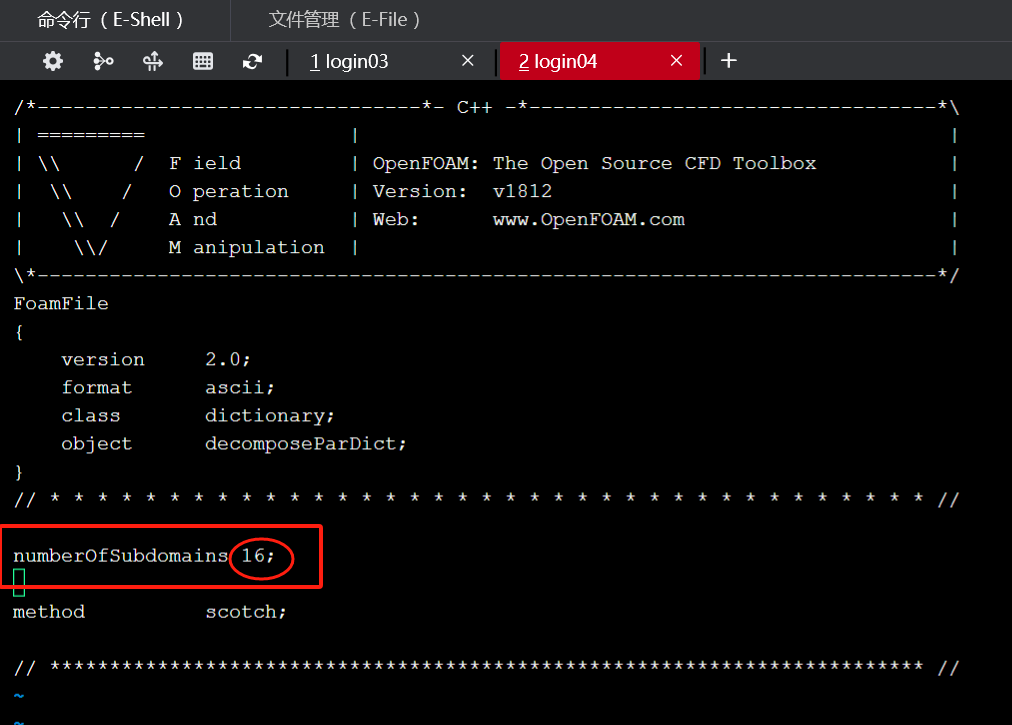Add a new session with plus button

729,61
